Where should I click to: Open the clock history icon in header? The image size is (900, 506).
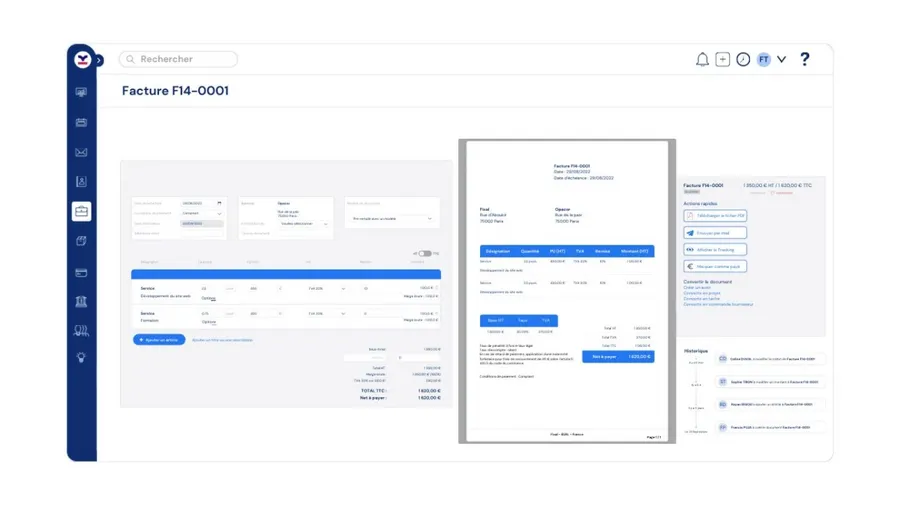click(743, 60)
